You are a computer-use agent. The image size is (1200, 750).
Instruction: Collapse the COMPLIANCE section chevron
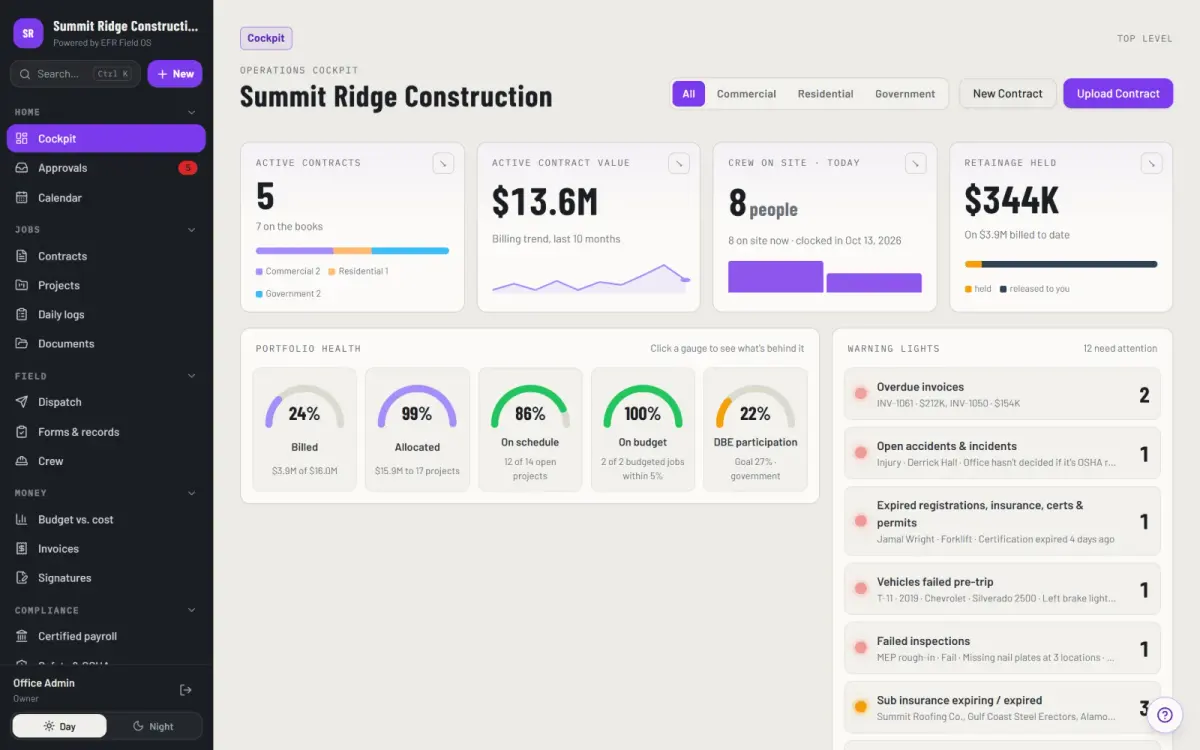point(192,610)
